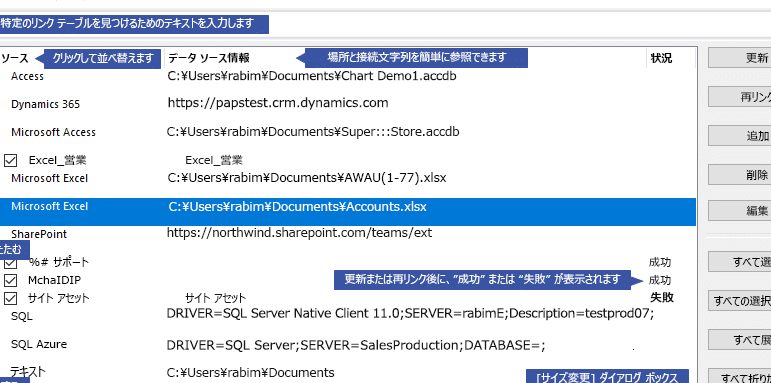Click path ending Super:::Store.accdb
This screenshot has width=771, height=383.
(x=313, y=132)
